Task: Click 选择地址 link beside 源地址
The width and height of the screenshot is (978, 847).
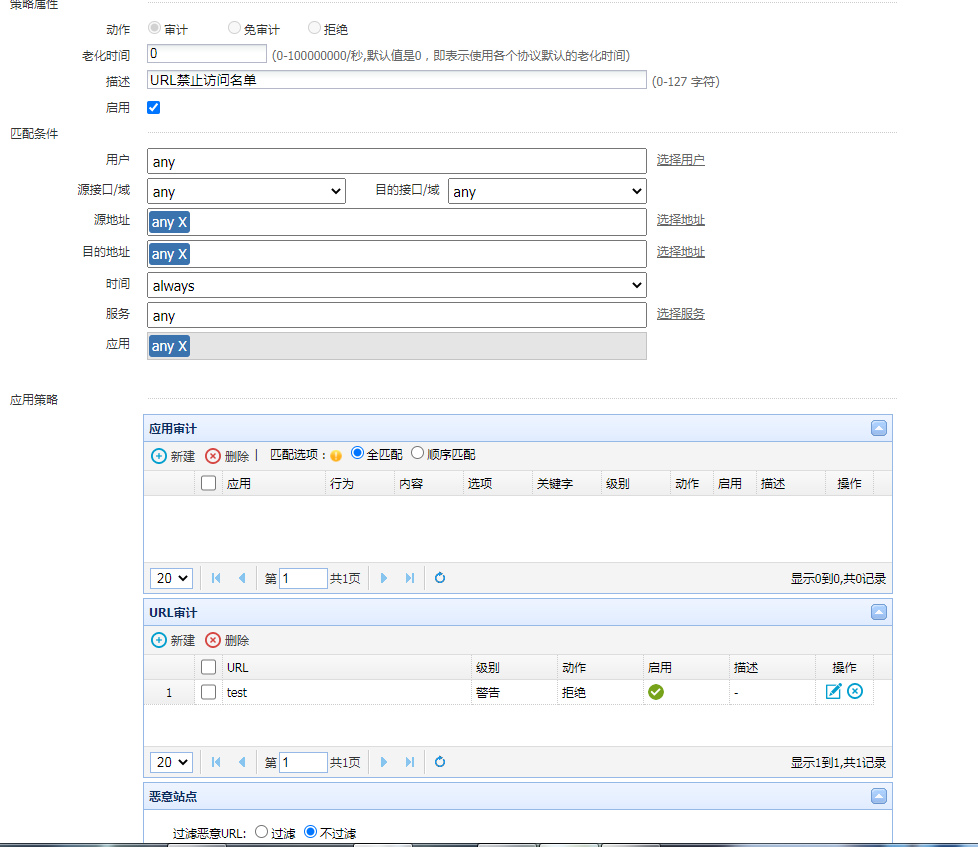Action: (680, 220)
